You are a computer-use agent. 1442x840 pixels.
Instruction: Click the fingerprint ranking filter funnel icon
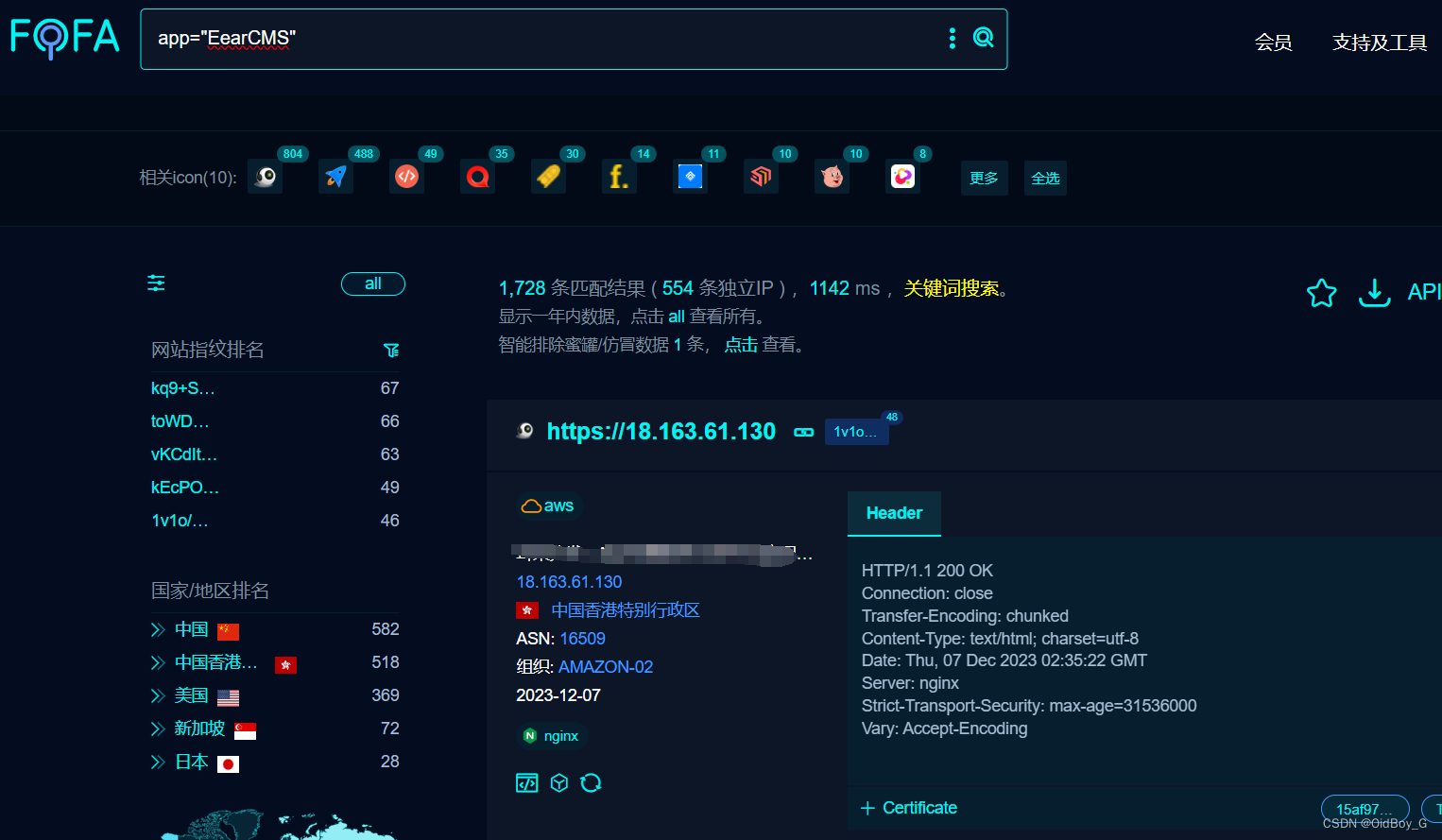coord(391,351)
